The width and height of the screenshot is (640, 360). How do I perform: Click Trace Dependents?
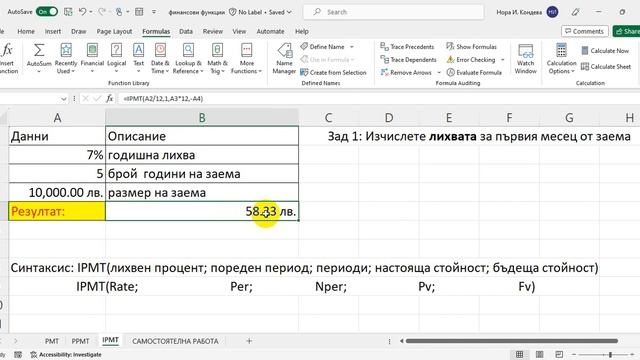pos(408,60)
